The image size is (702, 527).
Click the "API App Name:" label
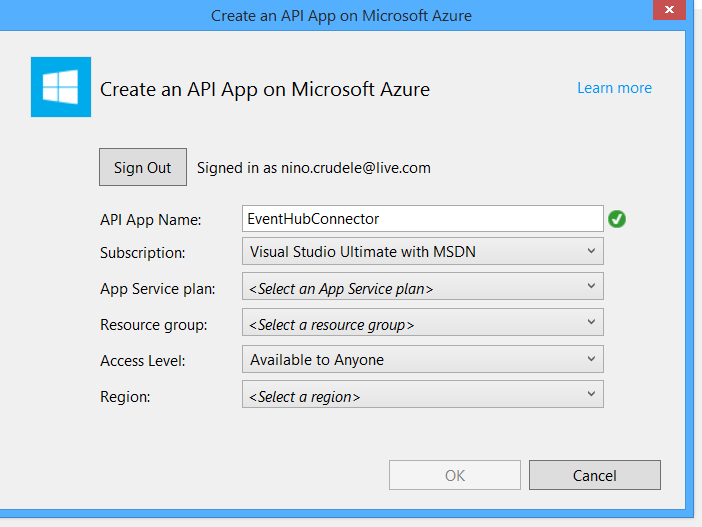[151, 220]
